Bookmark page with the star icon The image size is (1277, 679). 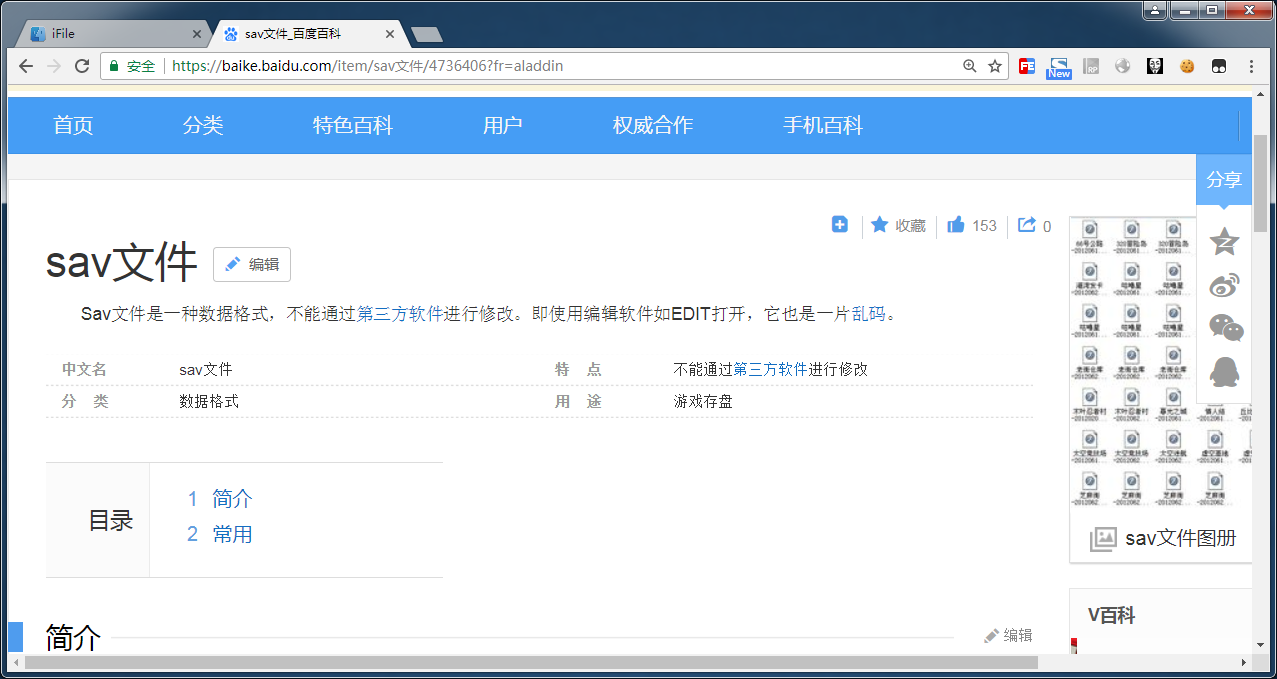pyautogui.click(x=995, y=66)
